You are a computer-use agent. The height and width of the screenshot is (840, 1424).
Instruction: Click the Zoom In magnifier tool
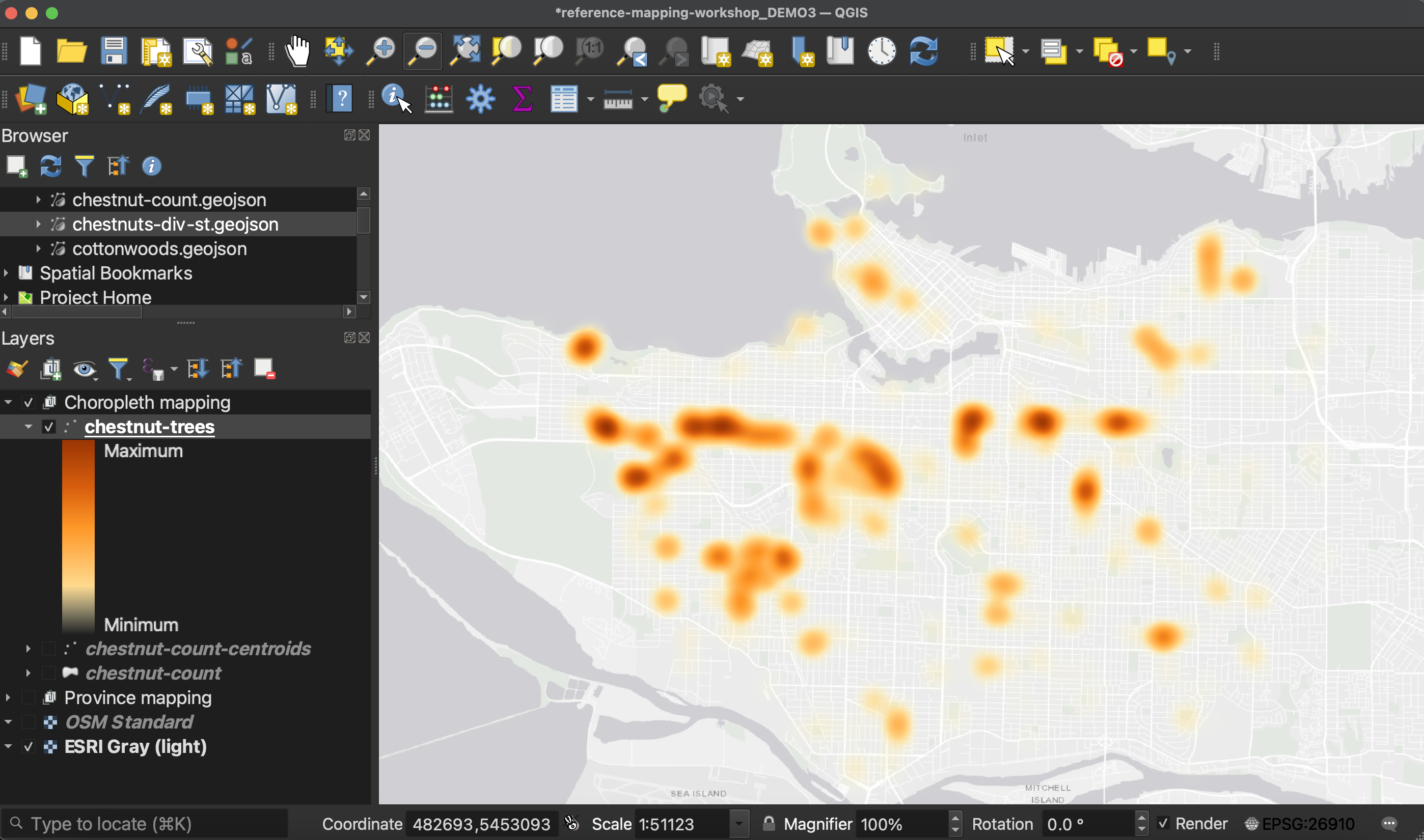[380, 51]
